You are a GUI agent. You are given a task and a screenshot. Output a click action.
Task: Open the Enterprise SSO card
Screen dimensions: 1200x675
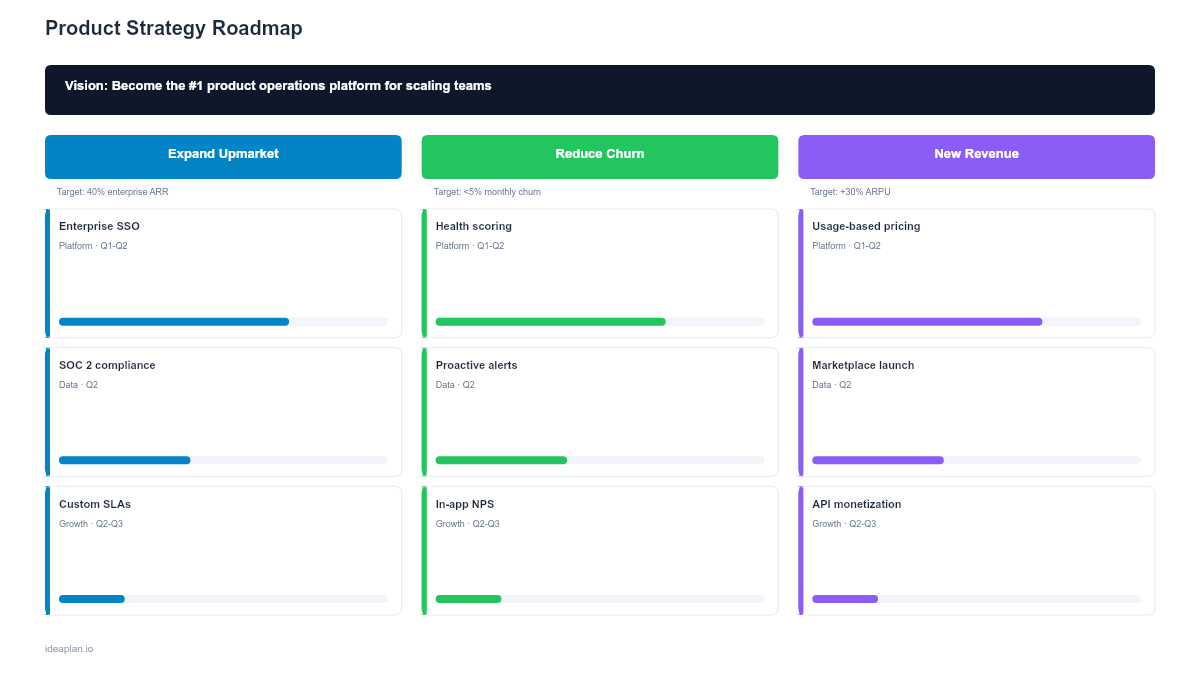(223, 272)
